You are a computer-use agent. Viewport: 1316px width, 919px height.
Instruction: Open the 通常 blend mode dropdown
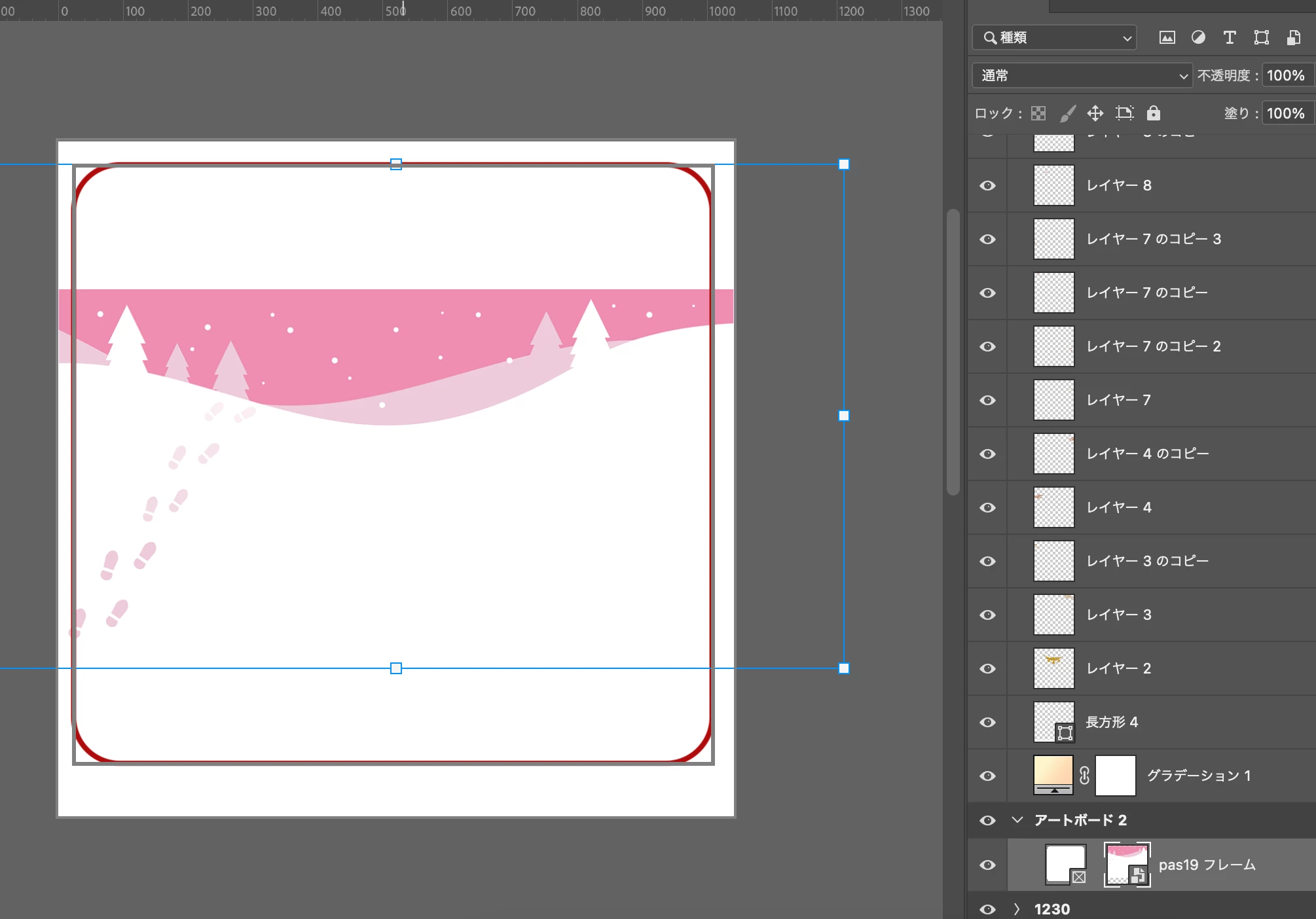tap(1082, 76)
